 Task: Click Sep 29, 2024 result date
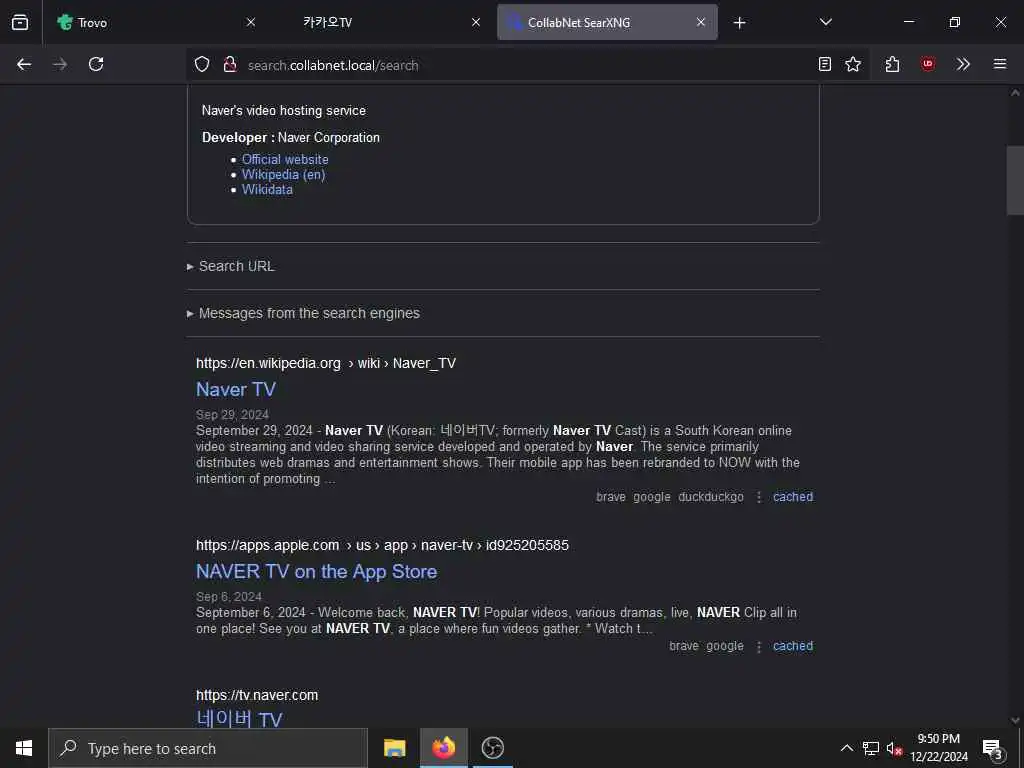coord(232,415)
